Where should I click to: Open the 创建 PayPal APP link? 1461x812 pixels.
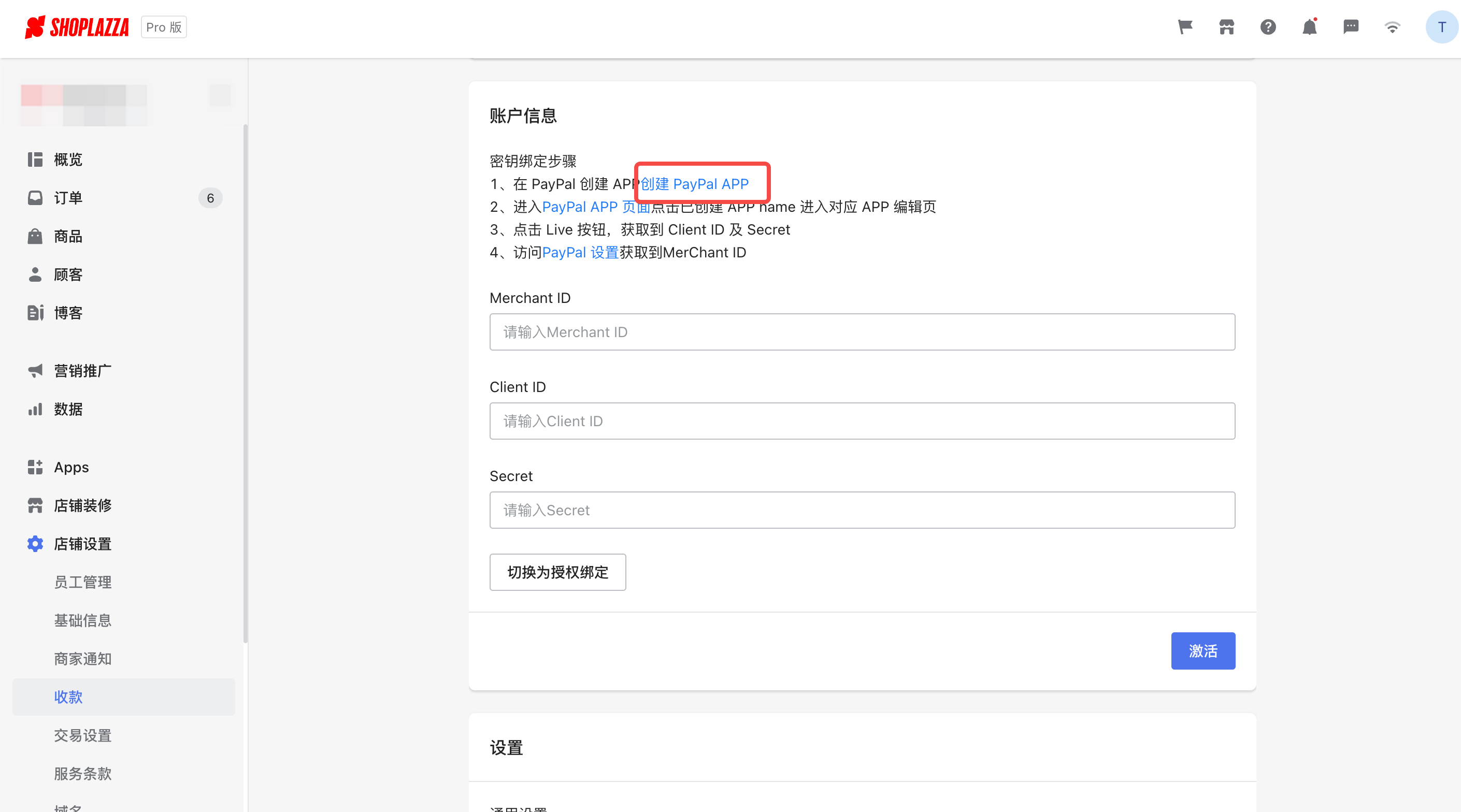695,184
